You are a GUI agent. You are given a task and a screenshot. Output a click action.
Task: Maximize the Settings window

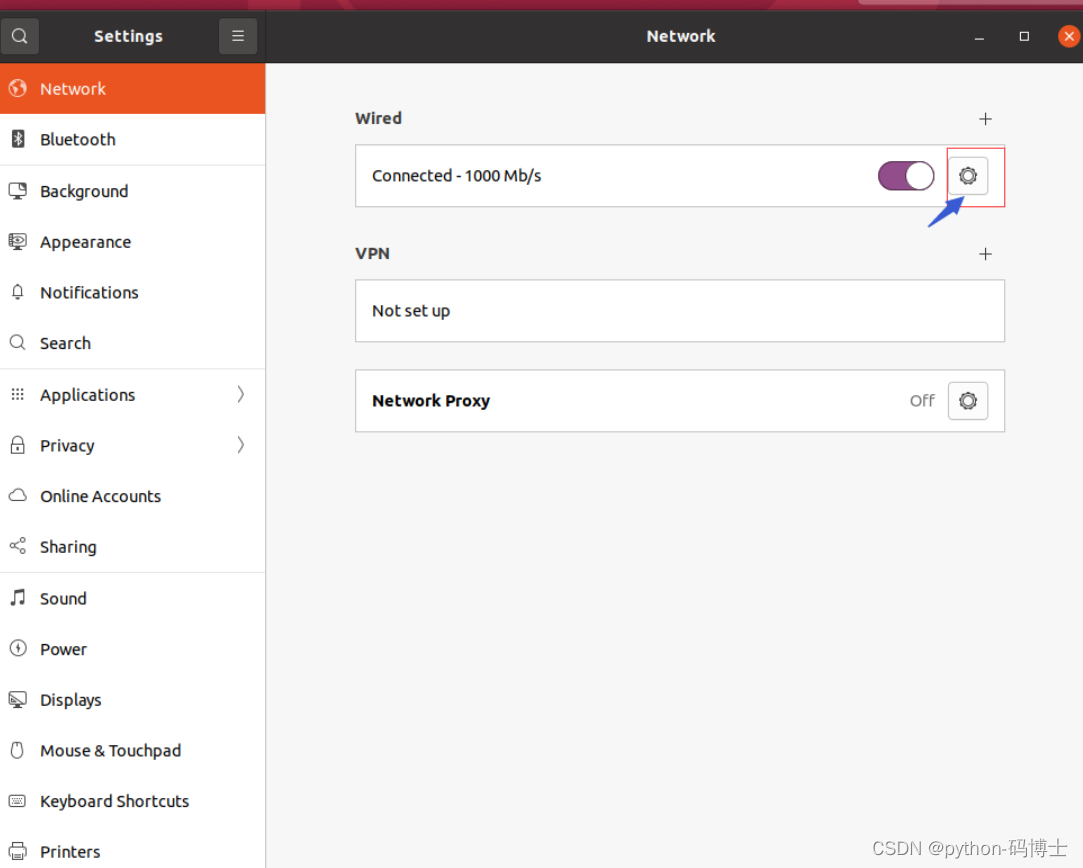point(1024,37)
